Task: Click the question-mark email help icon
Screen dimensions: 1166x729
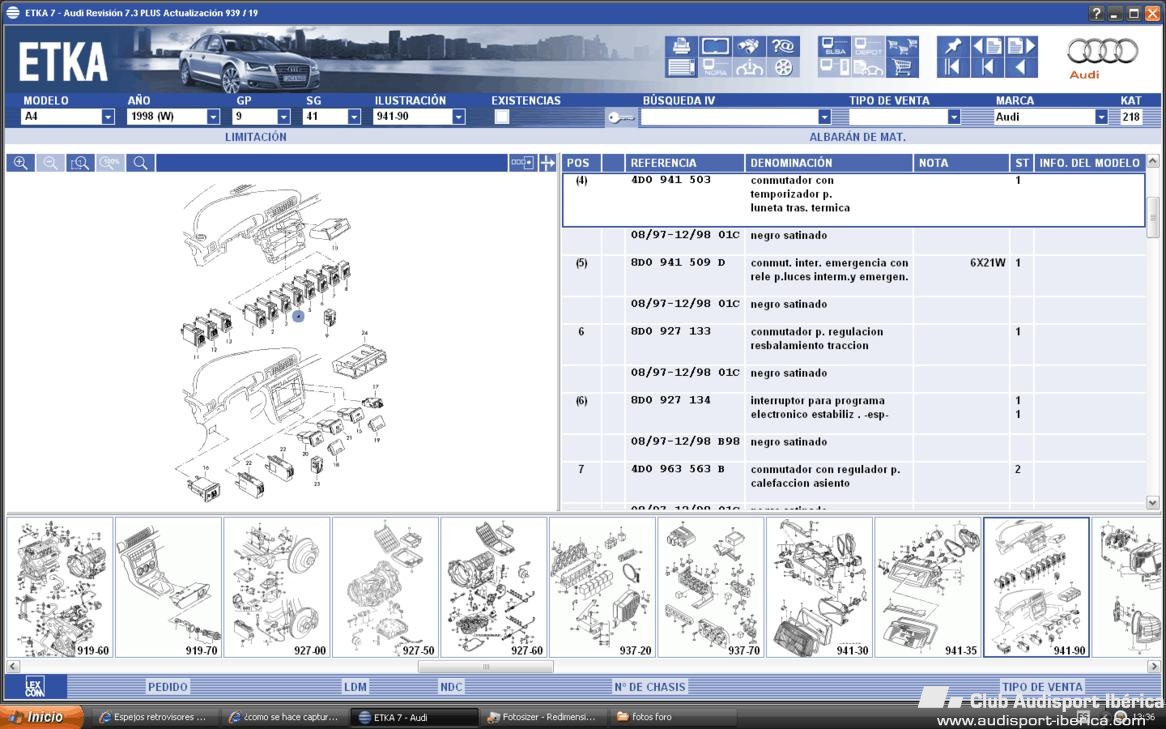Action: coord(783,46)
